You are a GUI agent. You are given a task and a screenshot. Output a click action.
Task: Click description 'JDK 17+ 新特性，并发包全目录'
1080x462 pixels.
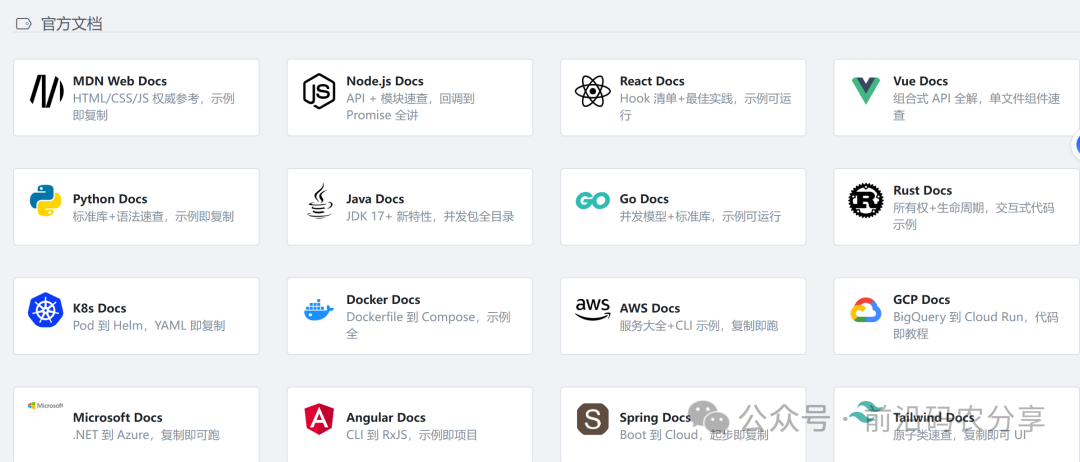pyautogui.click(x=430, y=217)
